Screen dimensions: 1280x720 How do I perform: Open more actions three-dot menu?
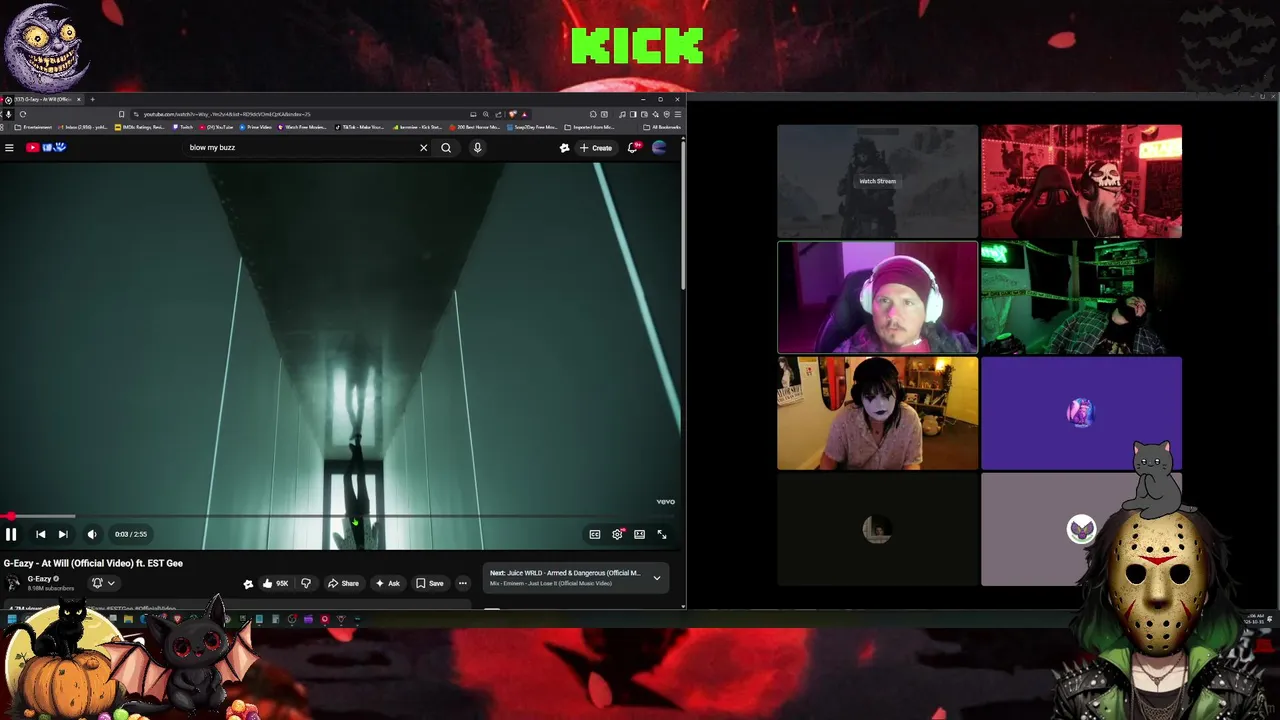[462, 583]
